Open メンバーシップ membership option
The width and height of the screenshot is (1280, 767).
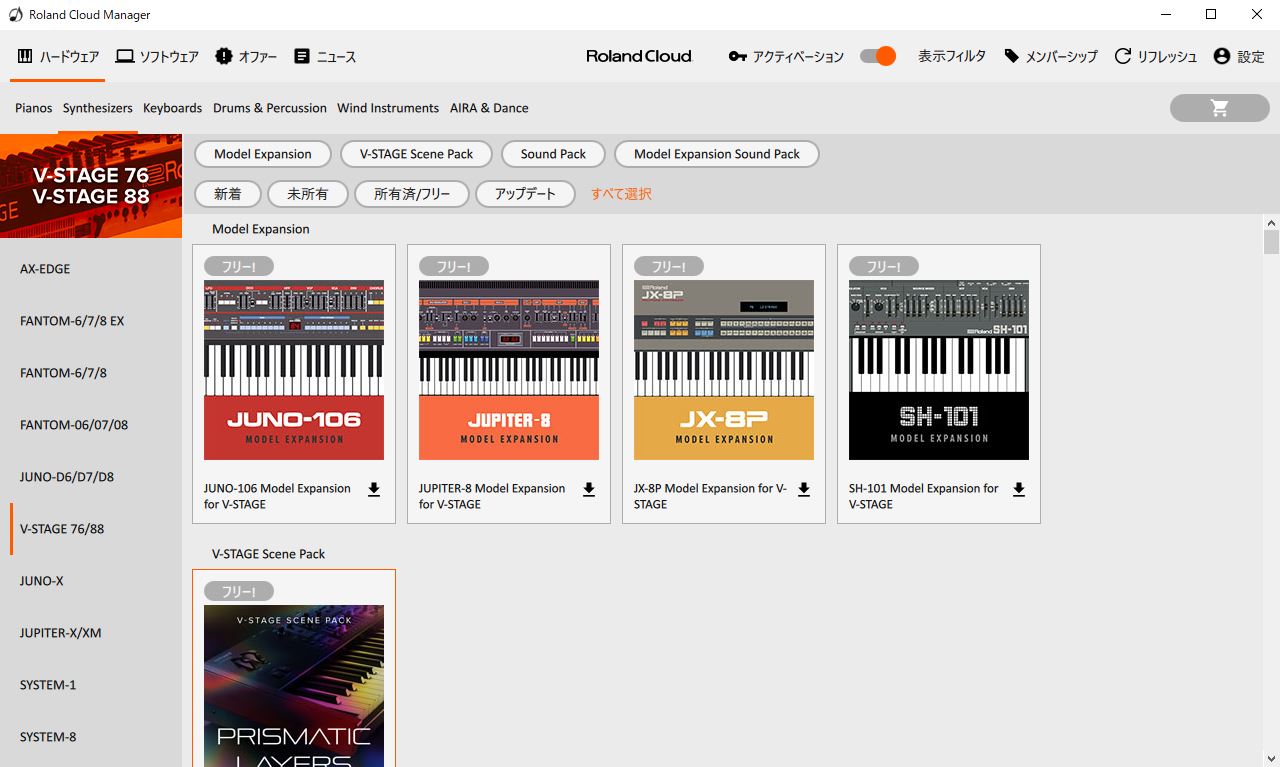coord(1050,56)
